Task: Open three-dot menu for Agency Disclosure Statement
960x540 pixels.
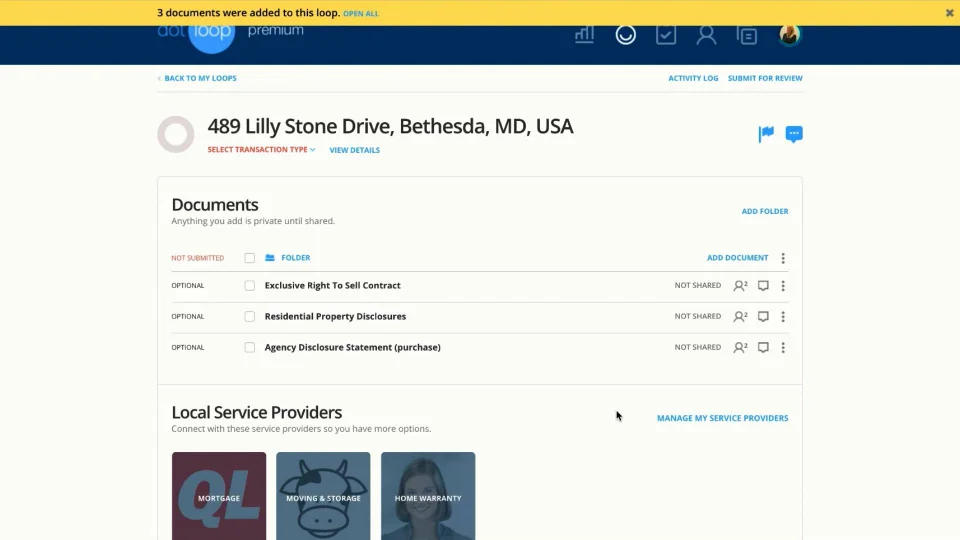Action: coord(783,348)
